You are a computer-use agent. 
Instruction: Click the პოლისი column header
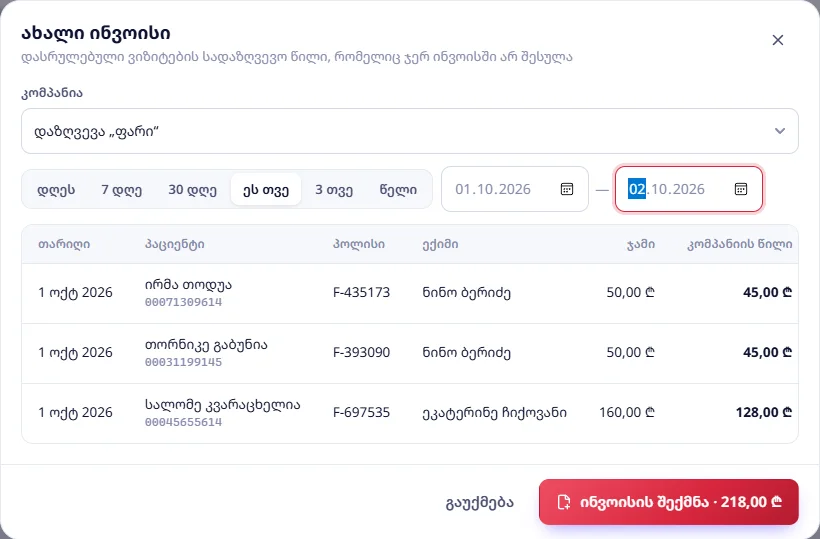[x=359, y=244]
